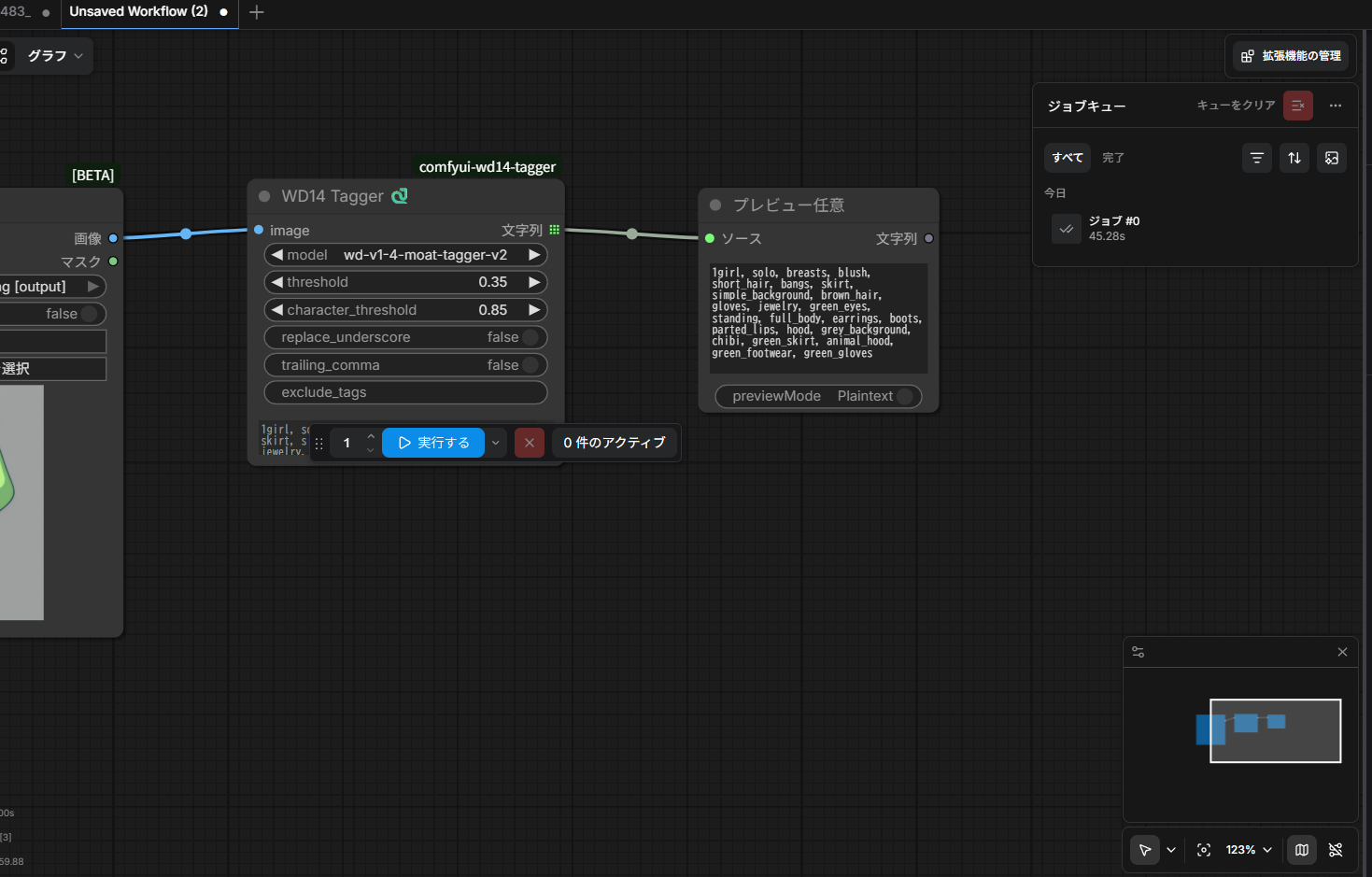Click the ソース green input slot
Image resolution: width=1372 pixels, height=877 pixels.
click(x=710, y=238)
